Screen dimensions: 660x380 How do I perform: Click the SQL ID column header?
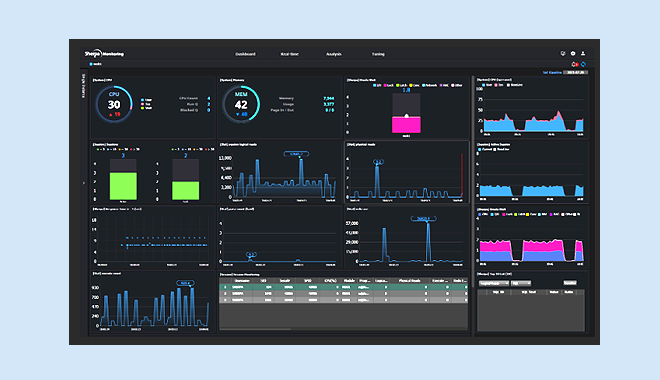499,292
